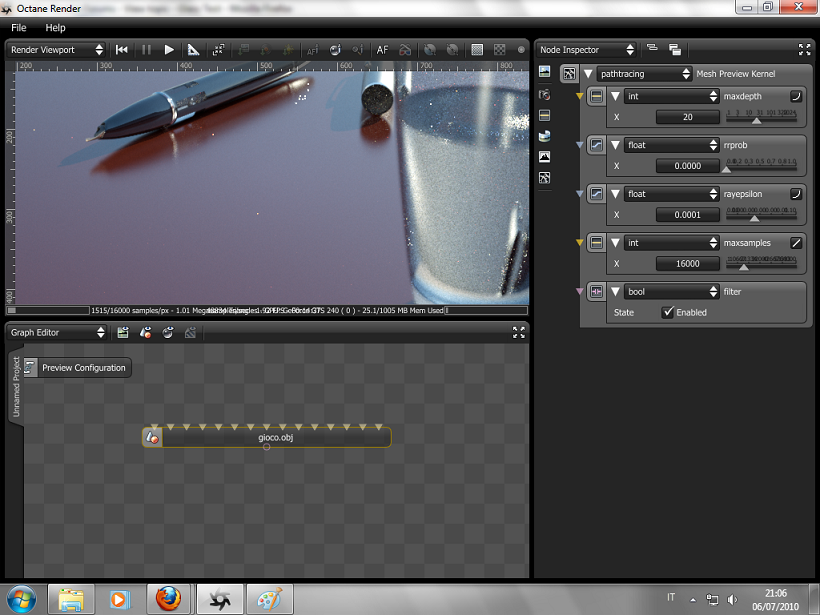The height and width of the screenshot is (615, 820).
Task: Select the environment icon in inspector sidebar
Action: point(544,136)
